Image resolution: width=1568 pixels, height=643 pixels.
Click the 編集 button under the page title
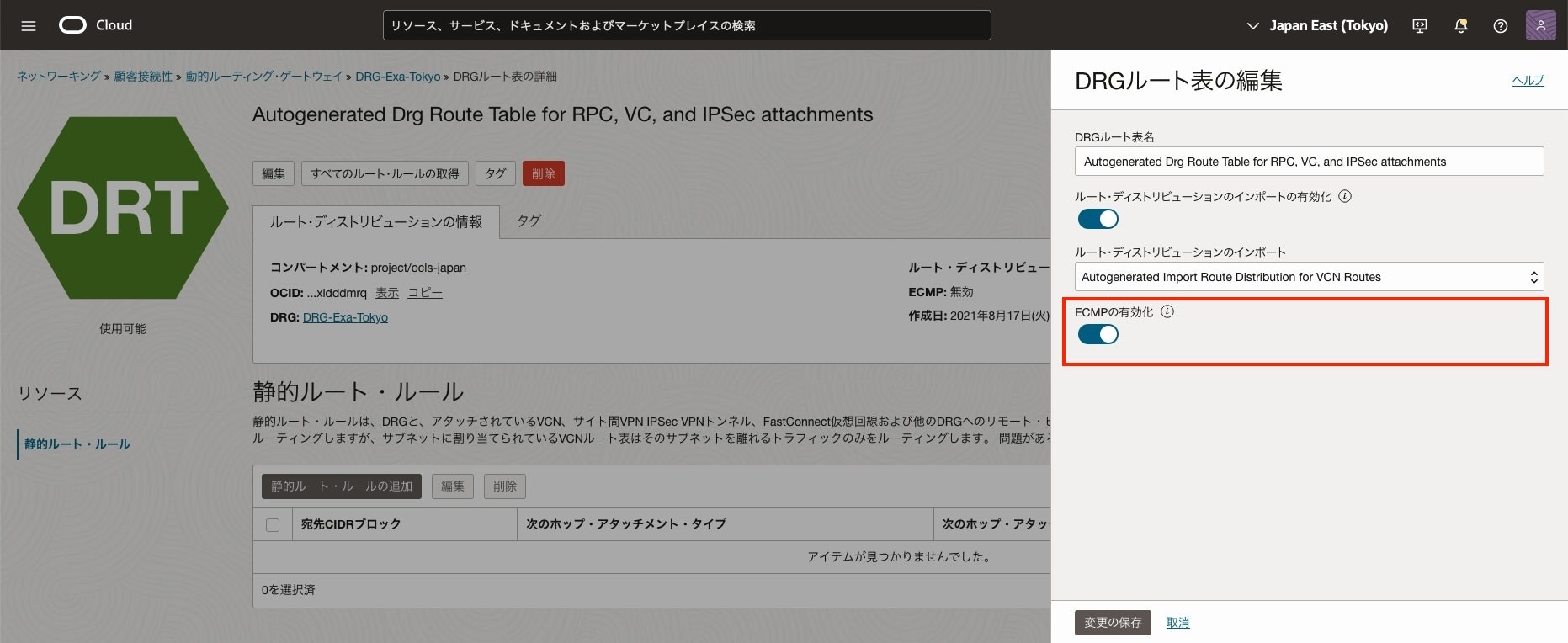[x=274, y=173]
